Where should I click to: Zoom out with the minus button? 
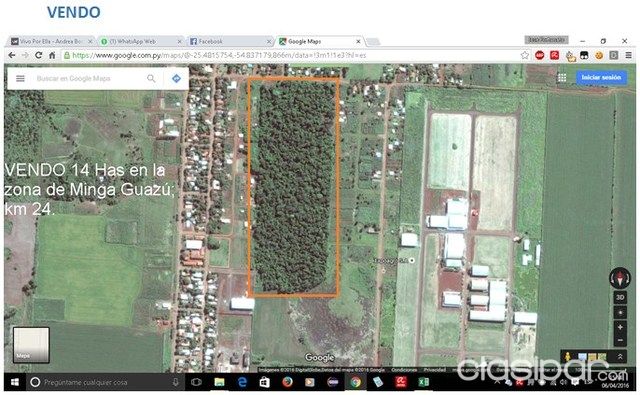tap(620, 340)
